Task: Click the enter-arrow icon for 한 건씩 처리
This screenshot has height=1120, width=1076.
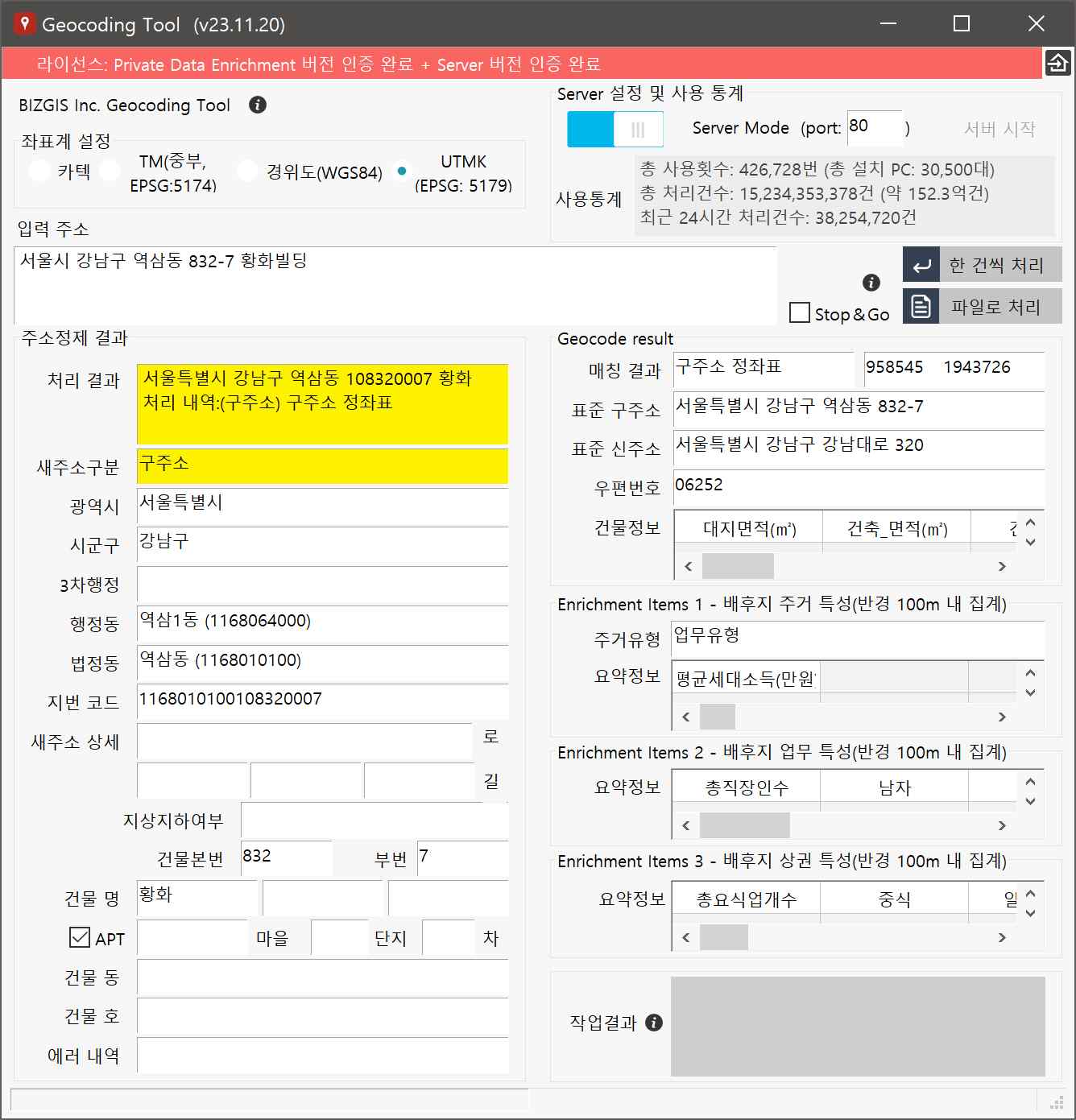Action: point(921,265)
